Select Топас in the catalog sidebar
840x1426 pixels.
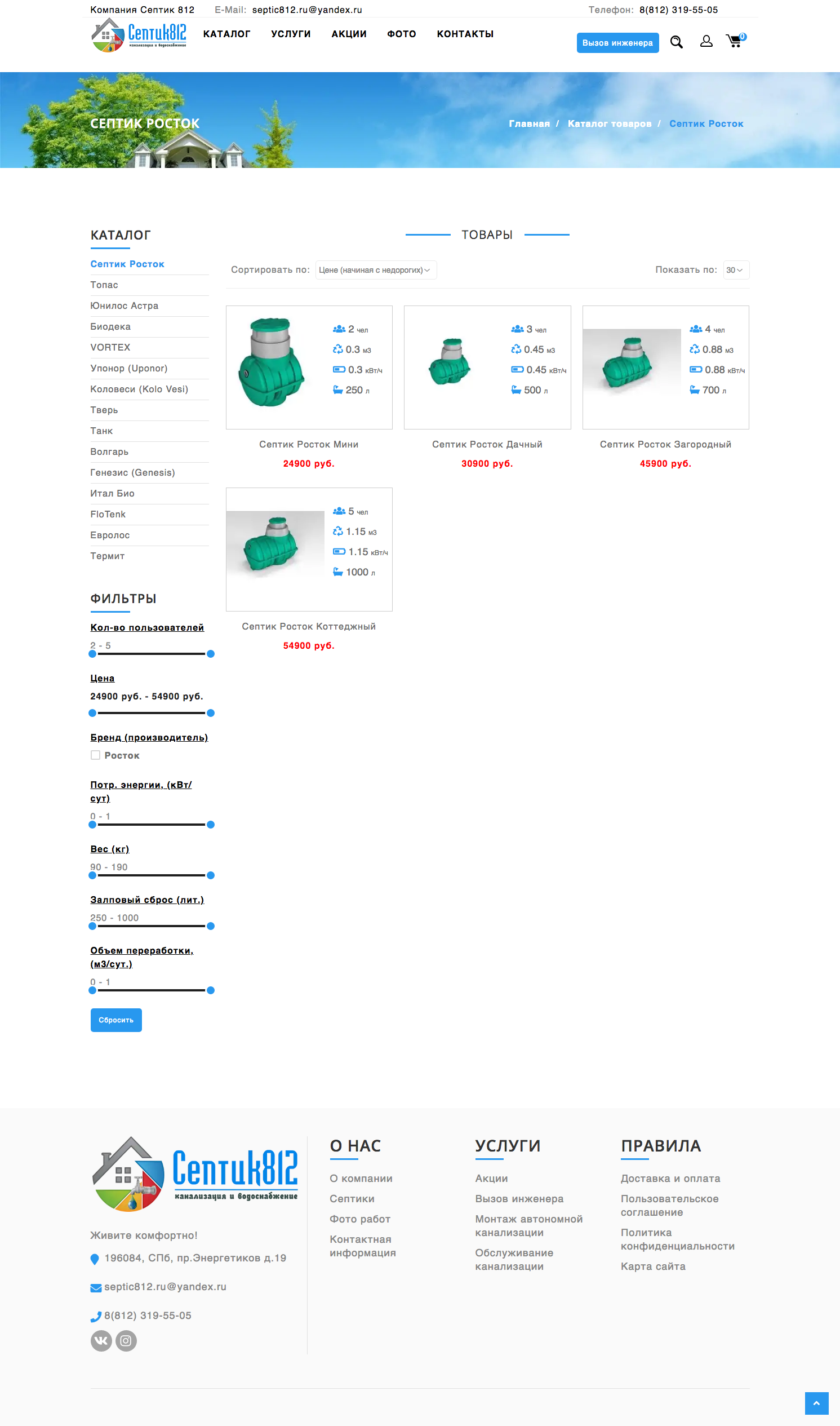(x=104, y=285)
